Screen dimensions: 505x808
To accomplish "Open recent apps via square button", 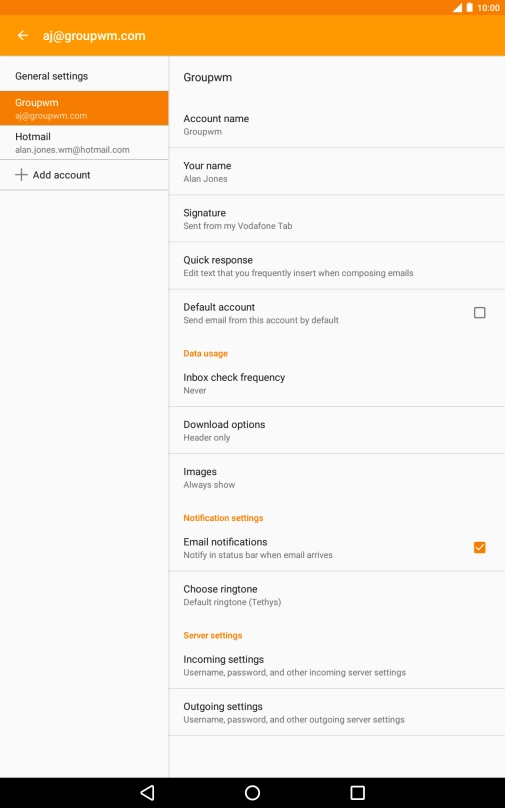I will (x=358, y=793).
